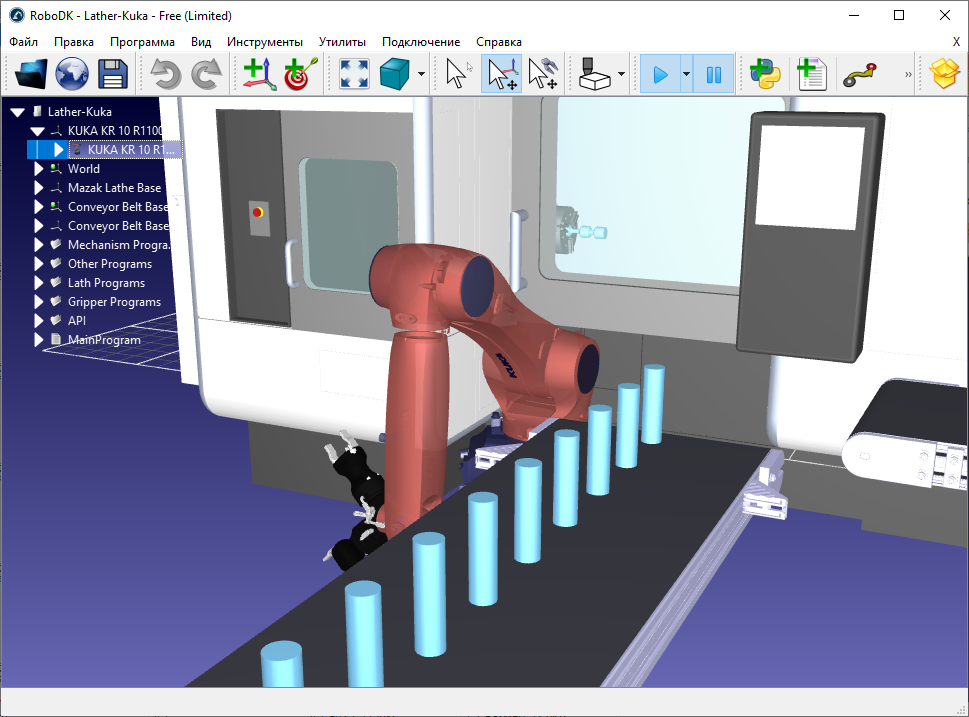The width and height of the screenshot is (969, 717).
Task: Select Mazak Lathe Base item
Action: pyautogui.click(x=113, y=188)
